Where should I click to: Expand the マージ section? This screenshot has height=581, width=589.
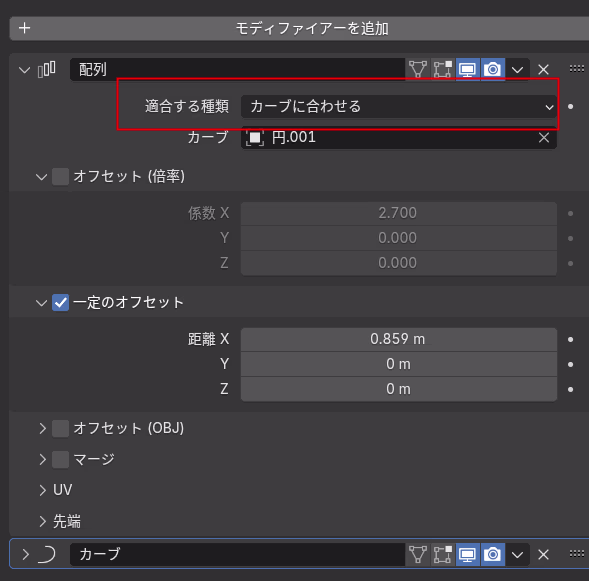click(x=42, y=459)
